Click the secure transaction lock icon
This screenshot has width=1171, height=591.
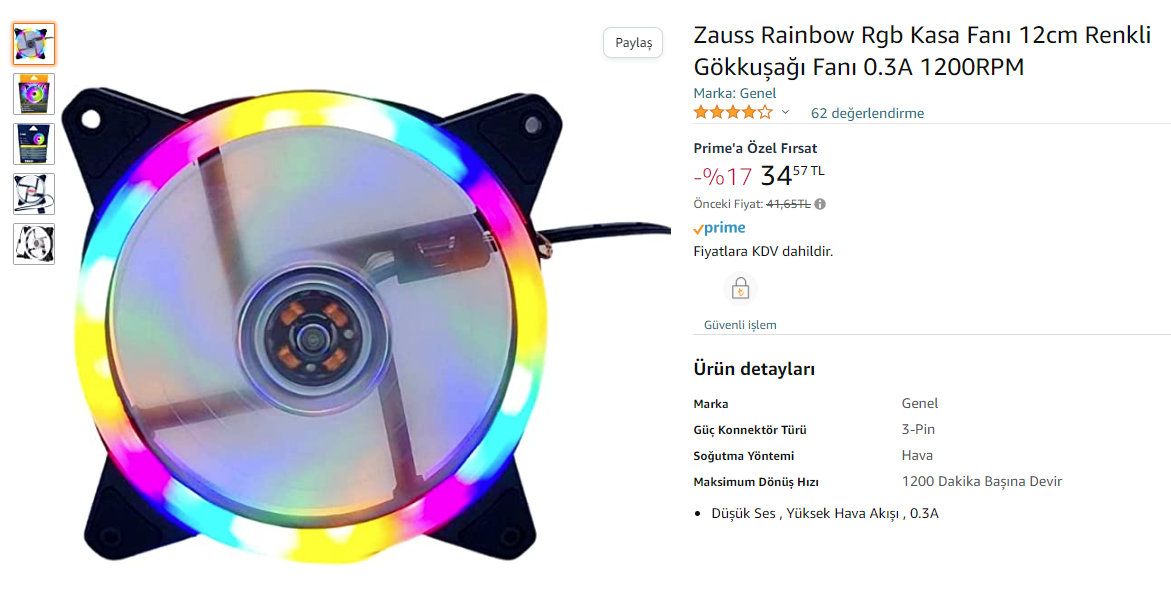[740, 288]
